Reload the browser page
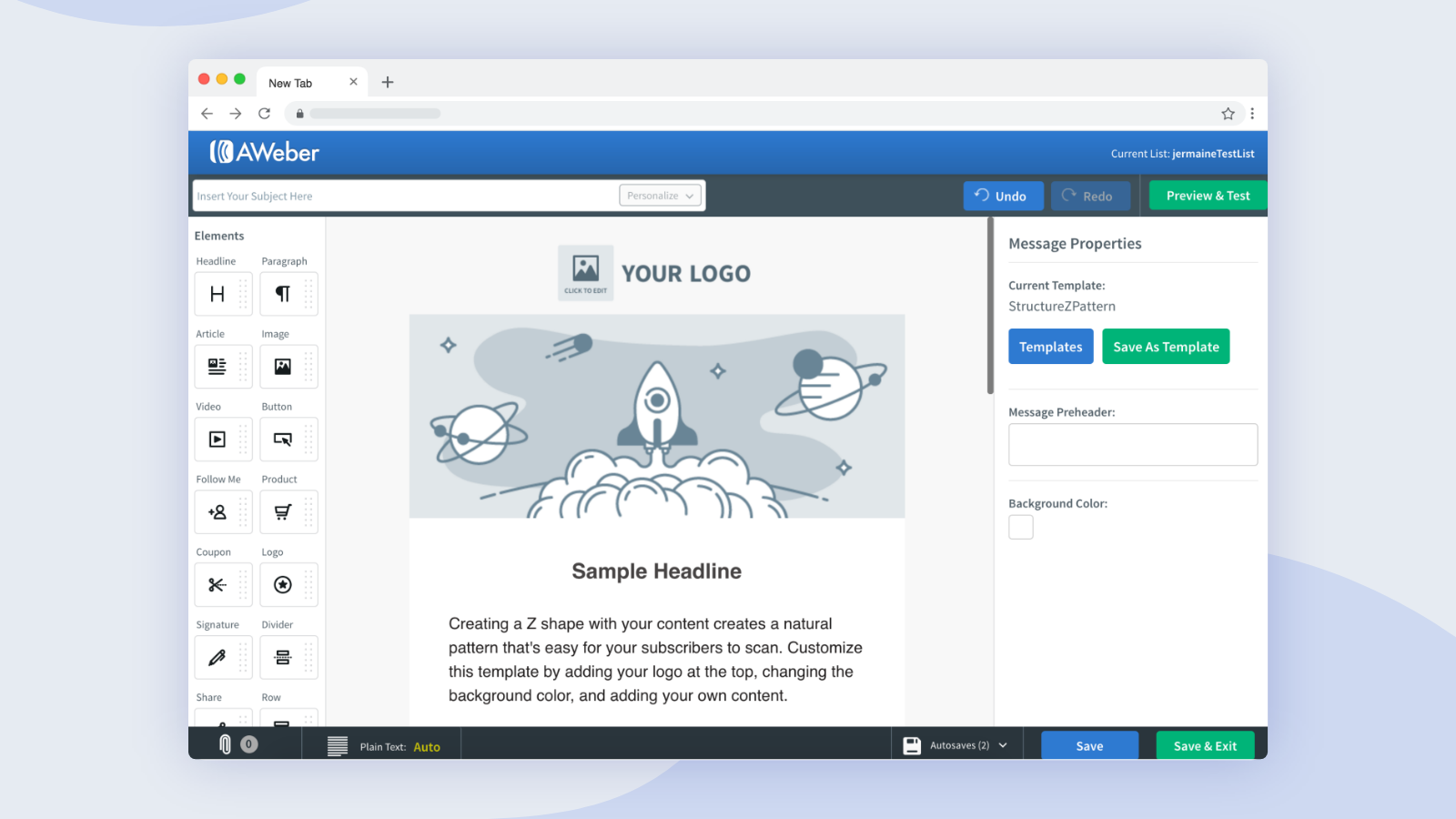The width and height of the screenshot is (1456, 819). pyautogui.click(x=264, y=114)
